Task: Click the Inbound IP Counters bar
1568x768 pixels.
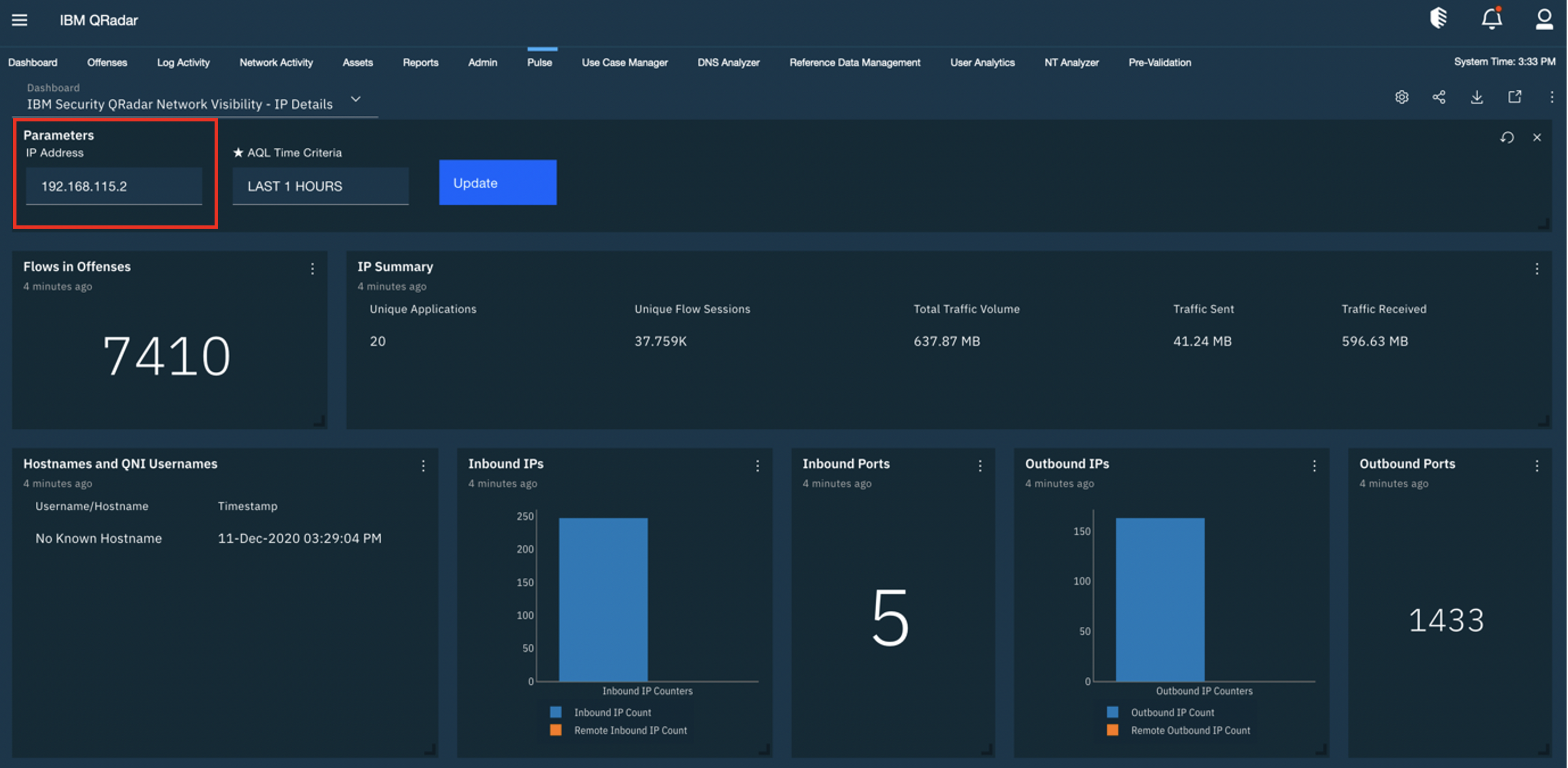Action: [x=603, y=600]
